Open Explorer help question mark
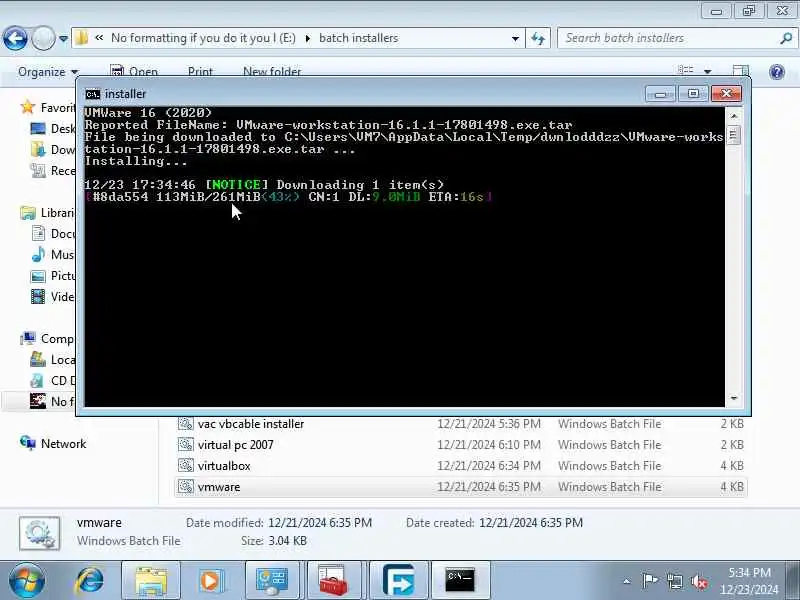This screenshot has width=800, height=600. click(x=777, y=72)
